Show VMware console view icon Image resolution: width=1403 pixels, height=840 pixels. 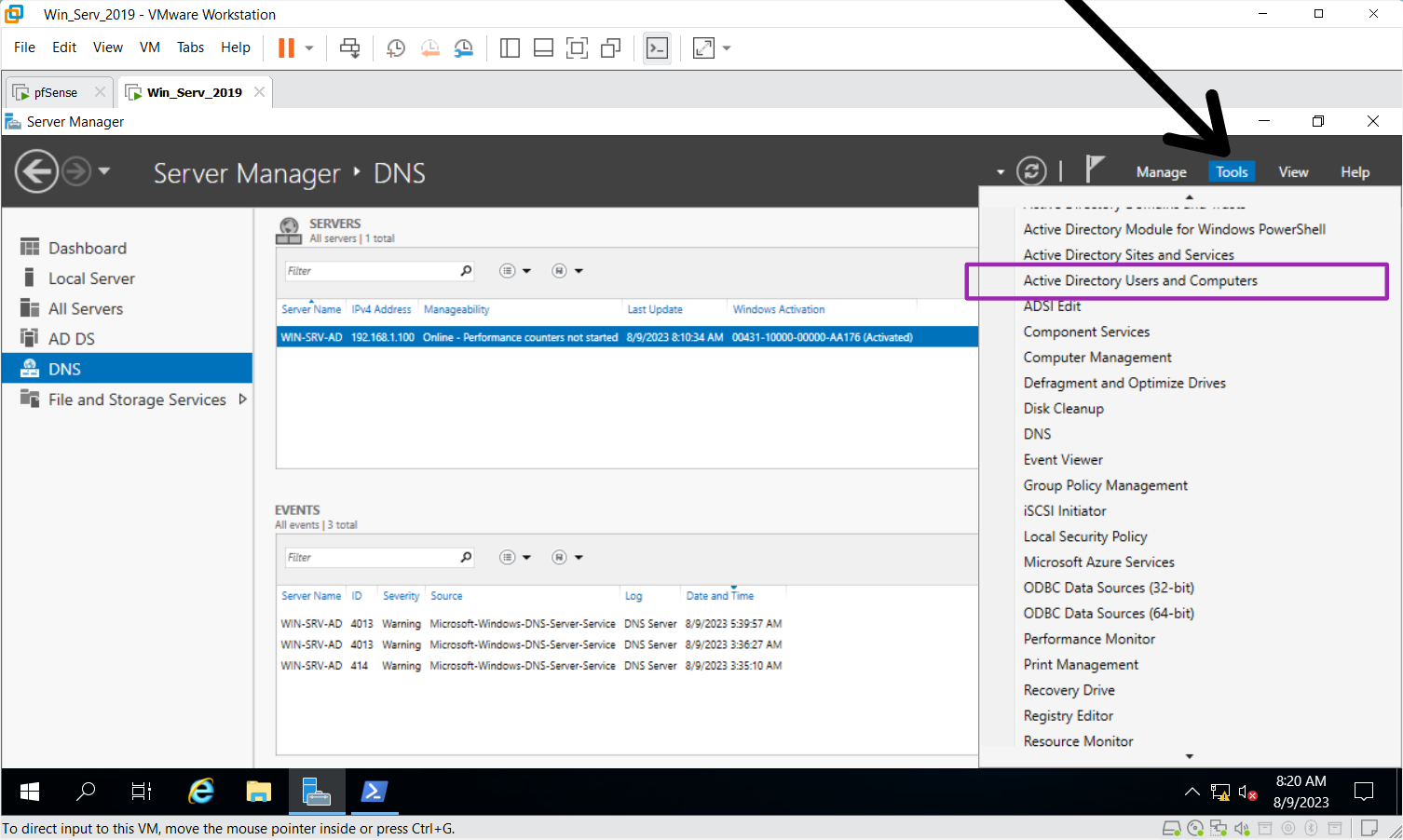[x=657, y=47]
